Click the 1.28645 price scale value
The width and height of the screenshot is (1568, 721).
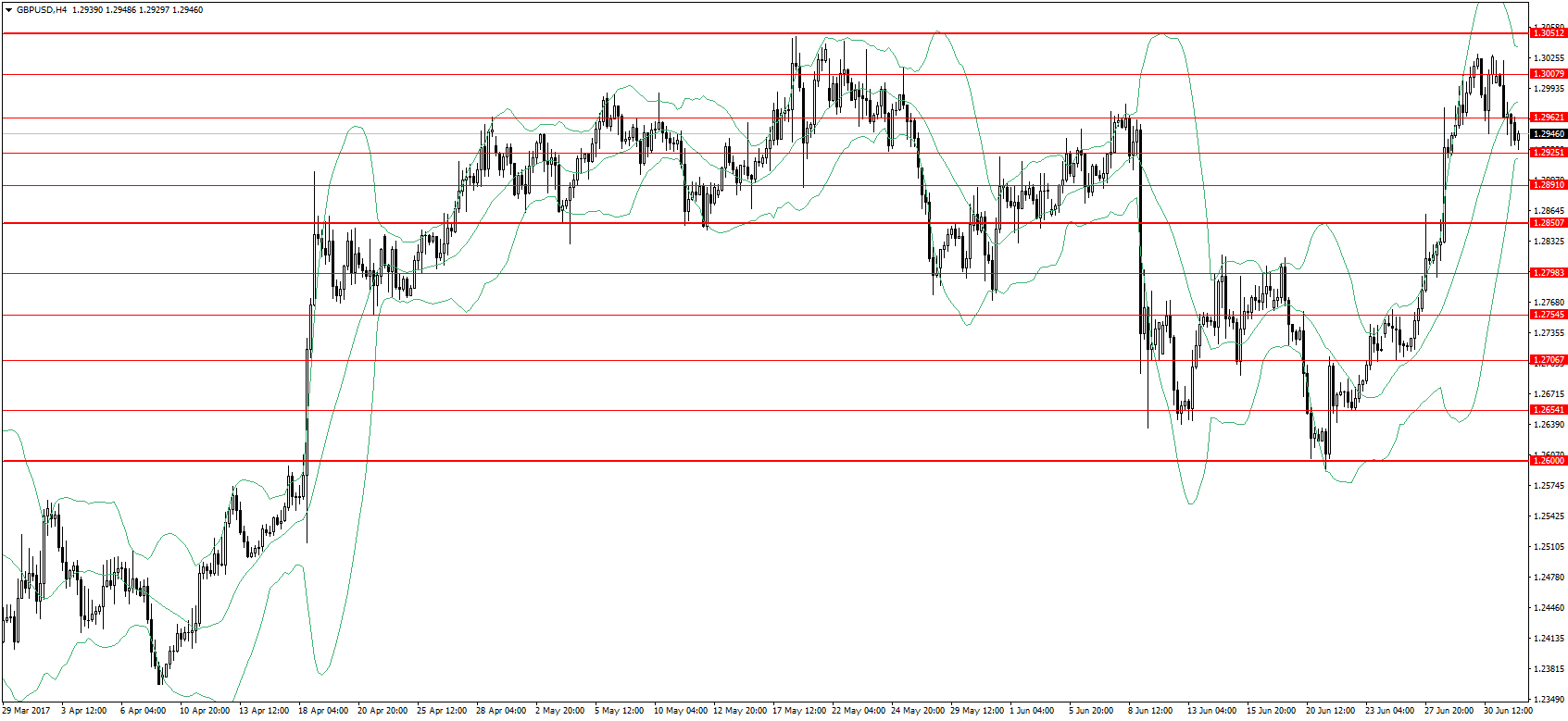click(1549, 211)
